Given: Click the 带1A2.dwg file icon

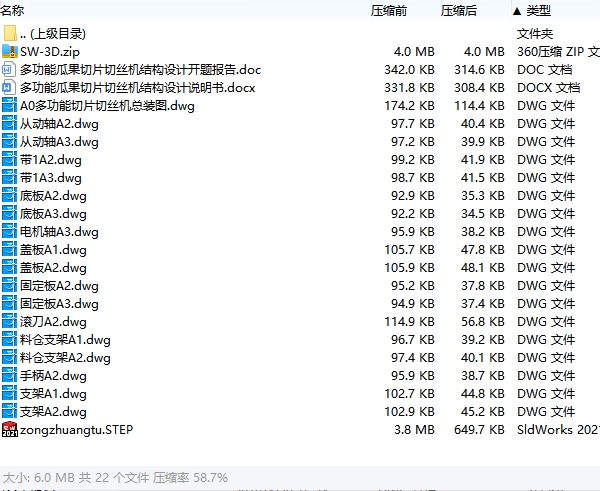Looking at the screenshot, I should (10, 159).
